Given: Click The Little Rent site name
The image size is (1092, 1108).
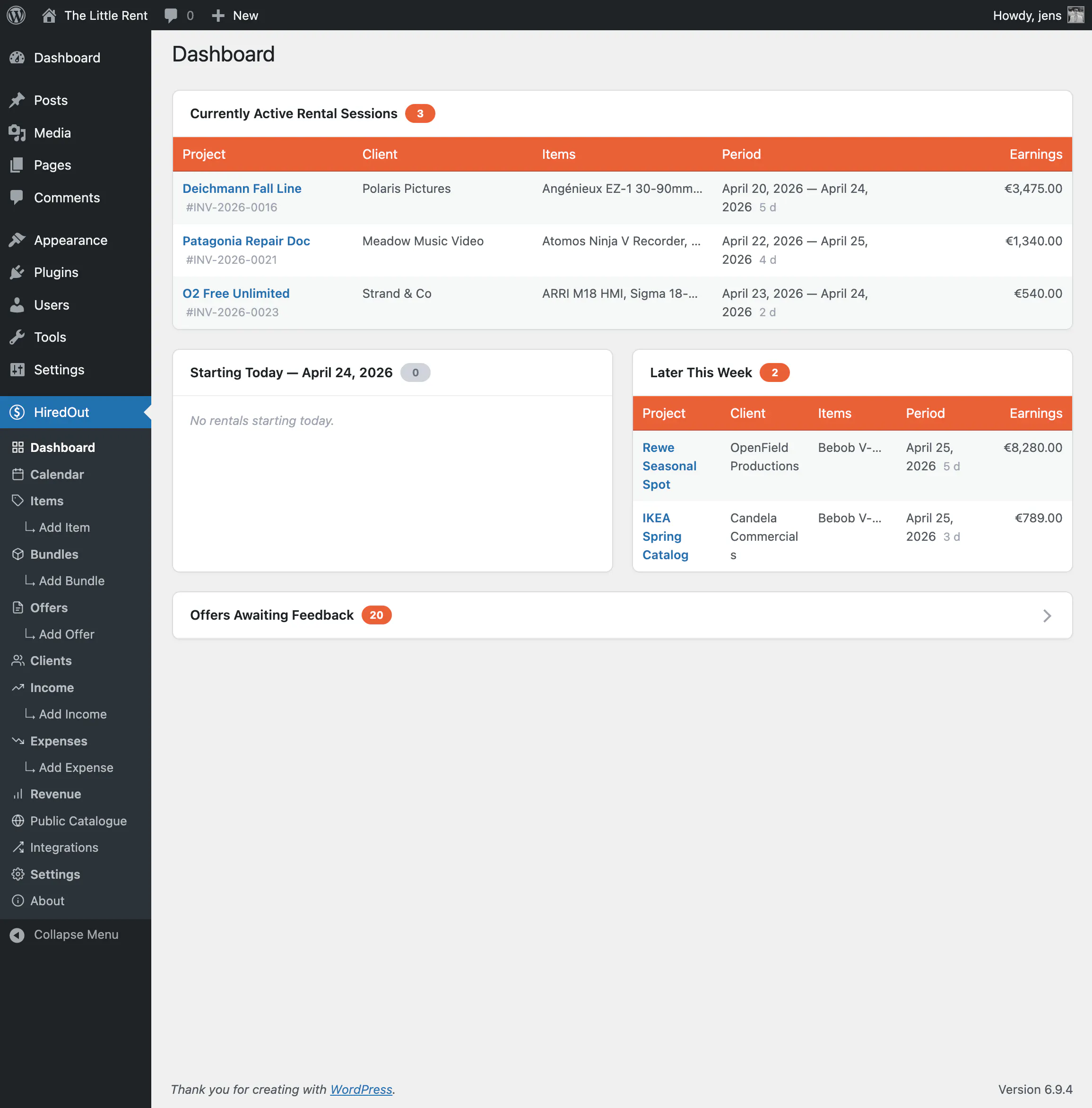Looking at the screenshot, I should pyautogui.click(x=105, y=16).
